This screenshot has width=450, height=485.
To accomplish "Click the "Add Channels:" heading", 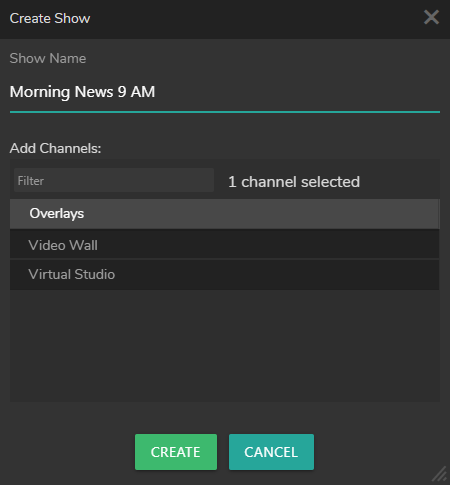I will click(x=55, y=148).
